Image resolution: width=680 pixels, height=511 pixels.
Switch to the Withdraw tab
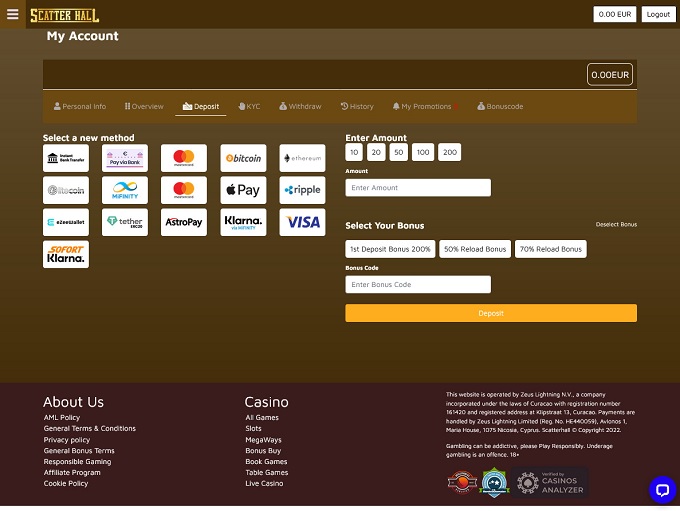300,106
